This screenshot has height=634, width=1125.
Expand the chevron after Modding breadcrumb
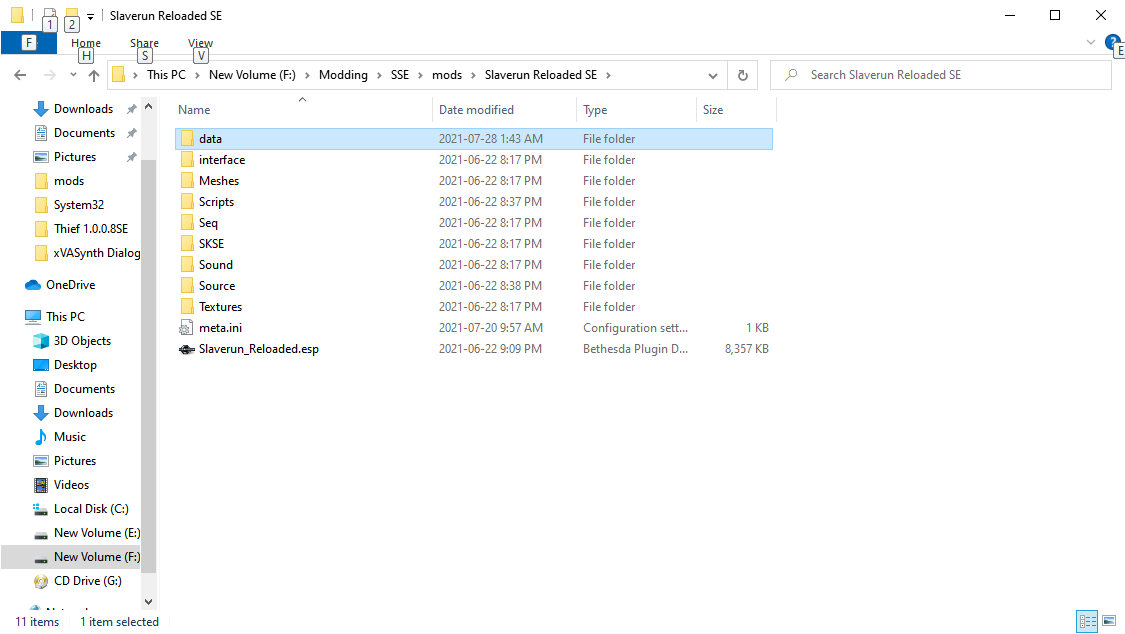[x=379, y=75]
